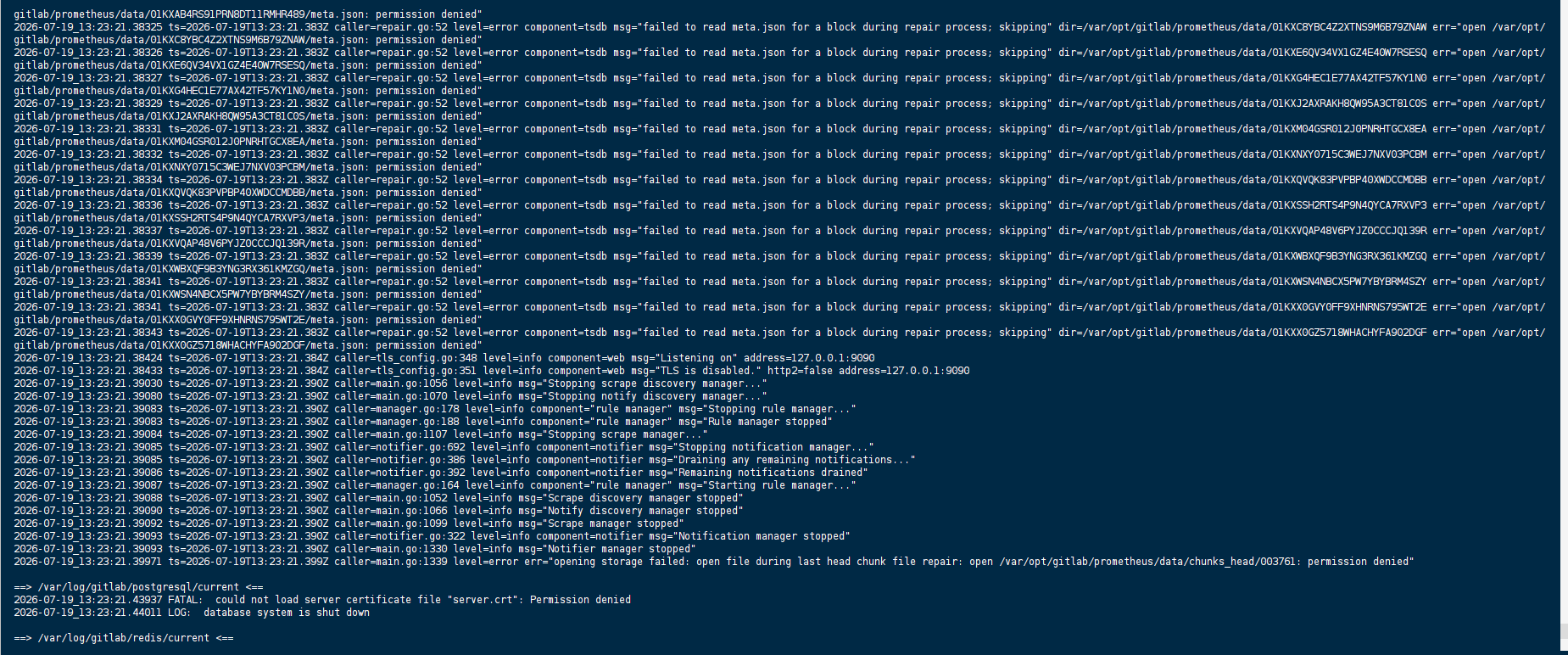1568x655 pixels.
Task: Click the 'TLS is disabled.' log line
Action: (492, 371)
